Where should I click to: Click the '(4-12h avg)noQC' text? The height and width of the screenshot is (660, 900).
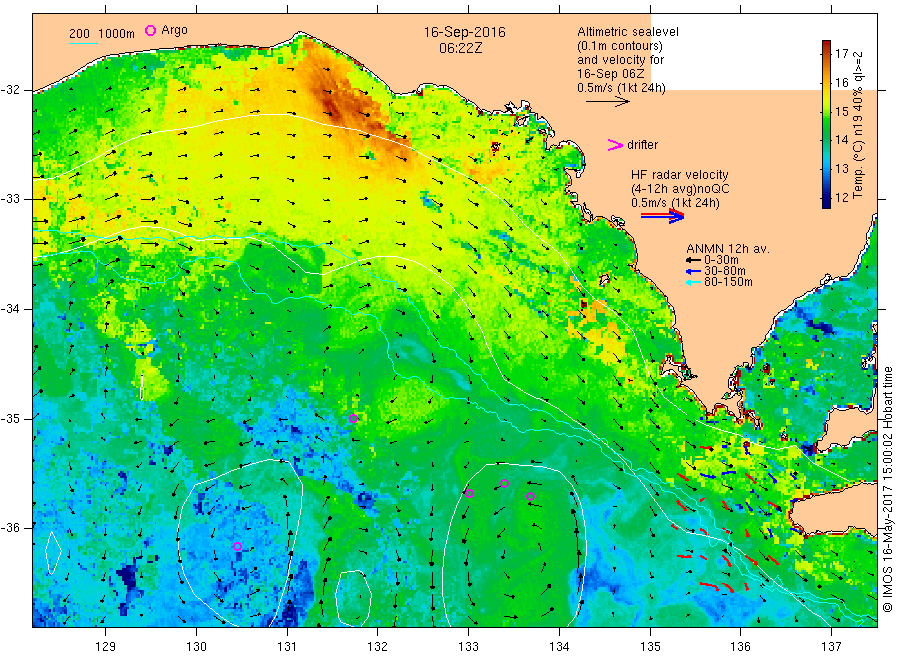click(681, 189)
